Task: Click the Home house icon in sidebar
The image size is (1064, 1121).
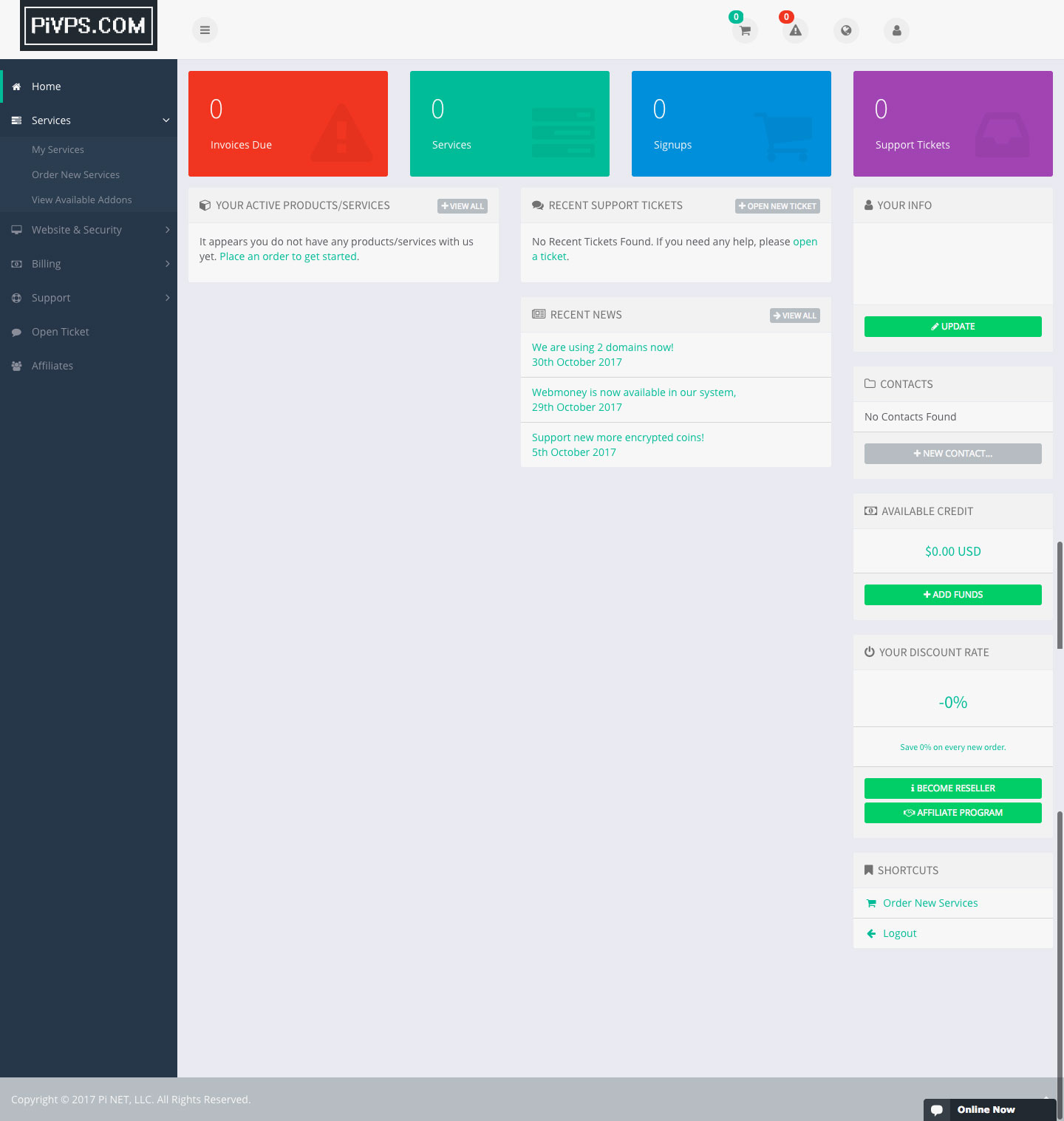Action: point(16,86)
